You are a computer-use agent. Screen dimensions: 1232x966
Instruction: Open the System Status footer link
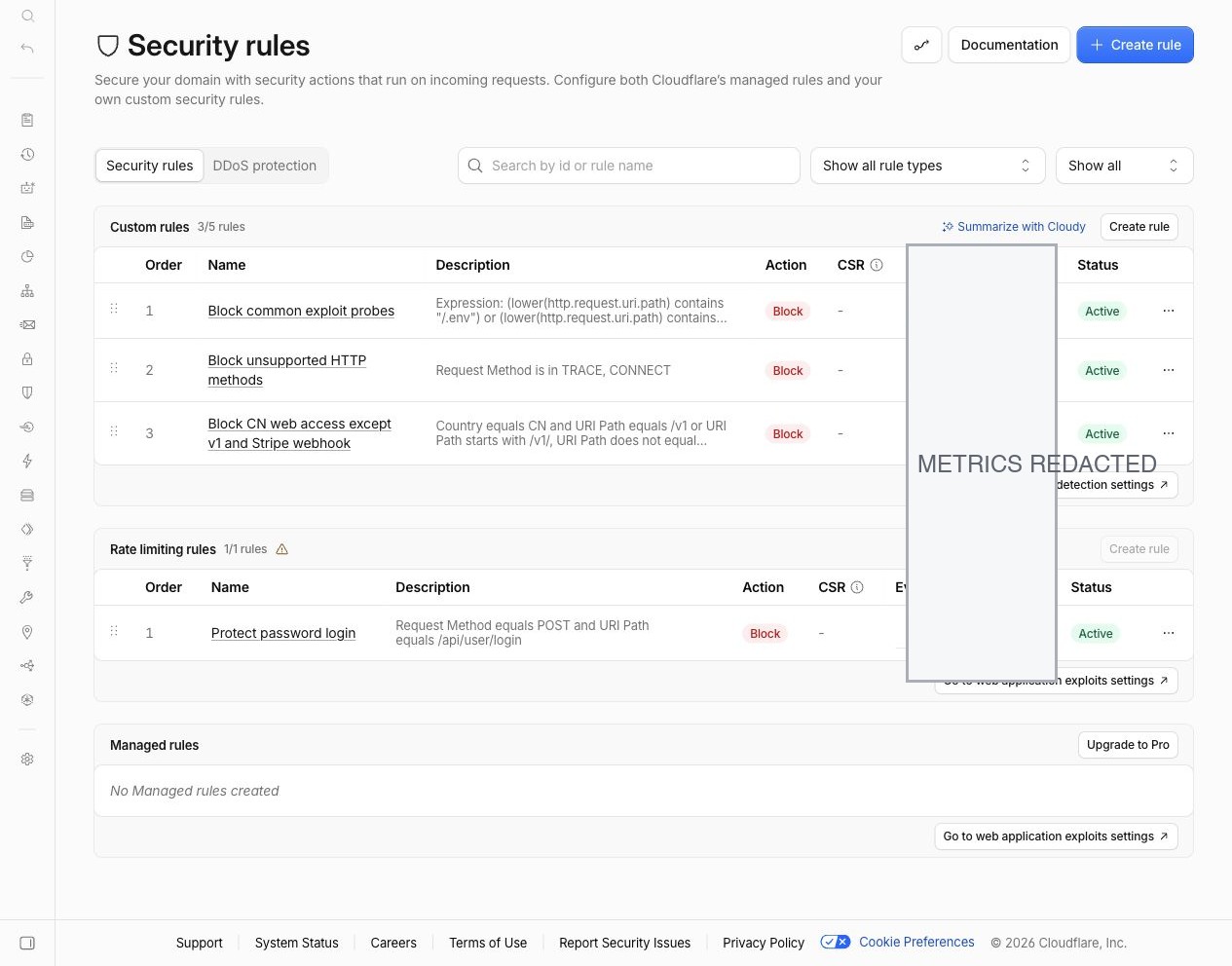coord(297,943)
